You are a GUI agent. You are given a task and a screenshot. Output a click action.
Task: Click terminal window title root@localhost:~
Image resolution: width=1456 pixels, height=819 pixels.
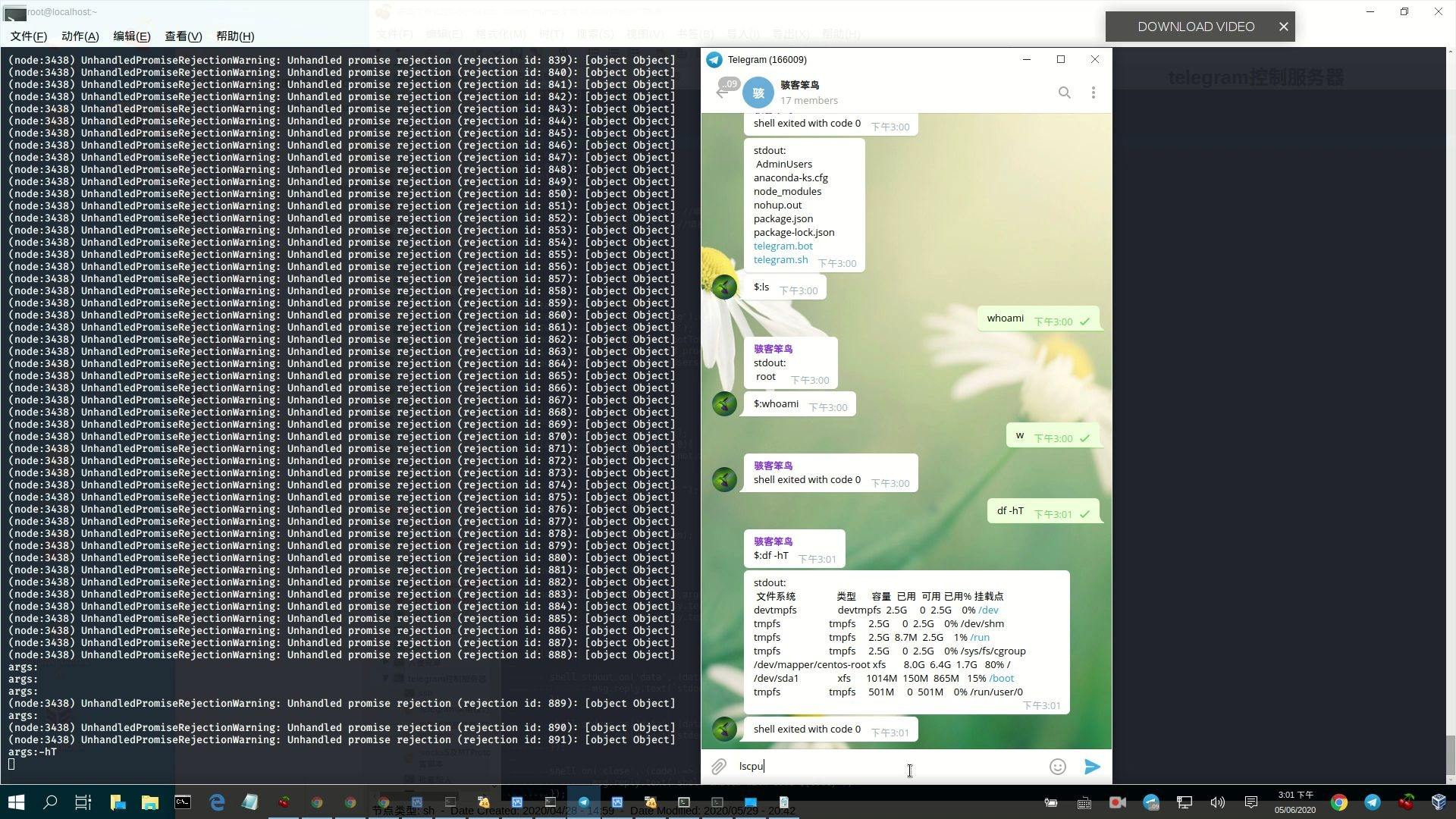(x=62, y=12)
